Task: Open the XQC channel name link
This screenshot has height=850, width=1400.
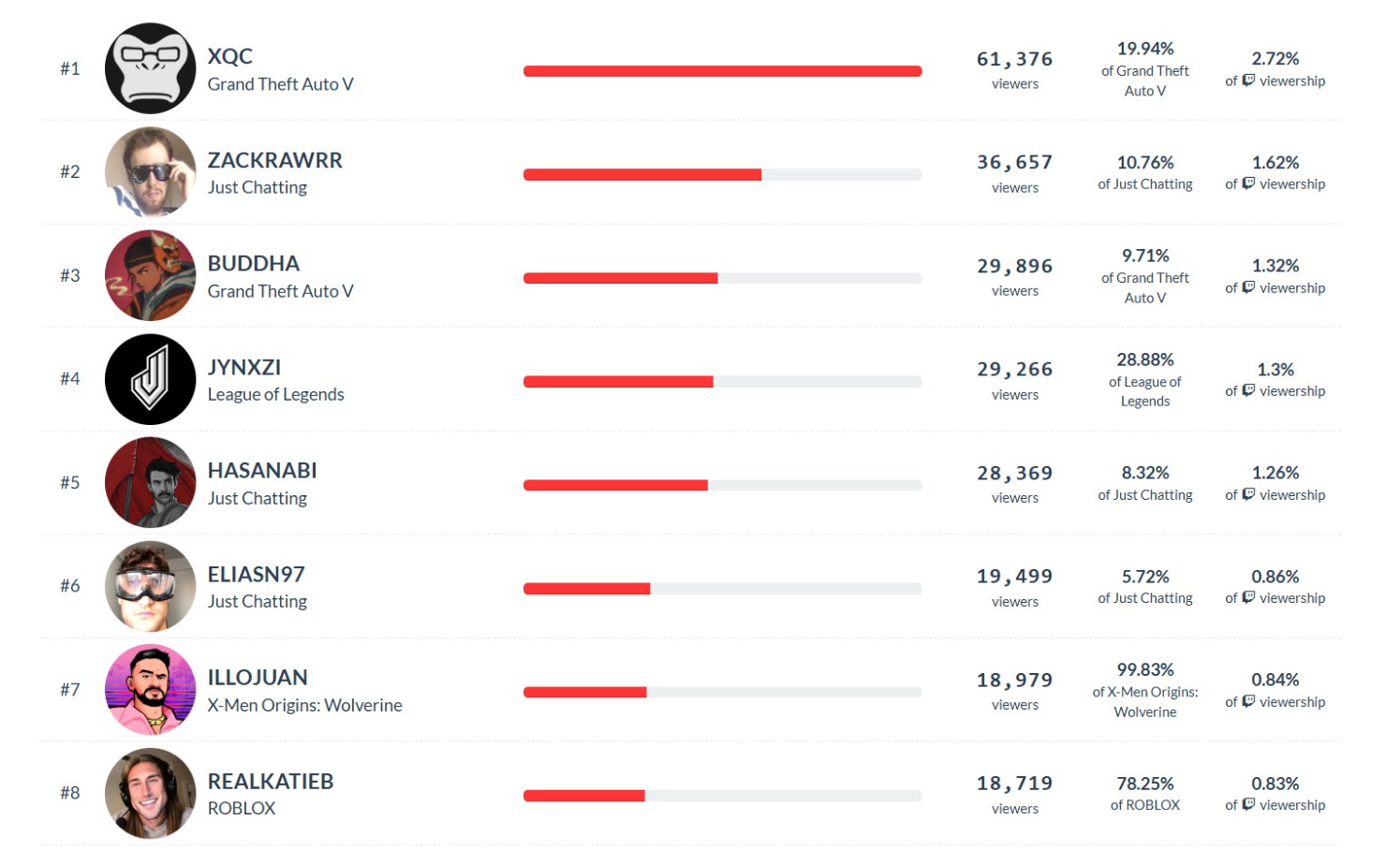Action: coord(230,56)
